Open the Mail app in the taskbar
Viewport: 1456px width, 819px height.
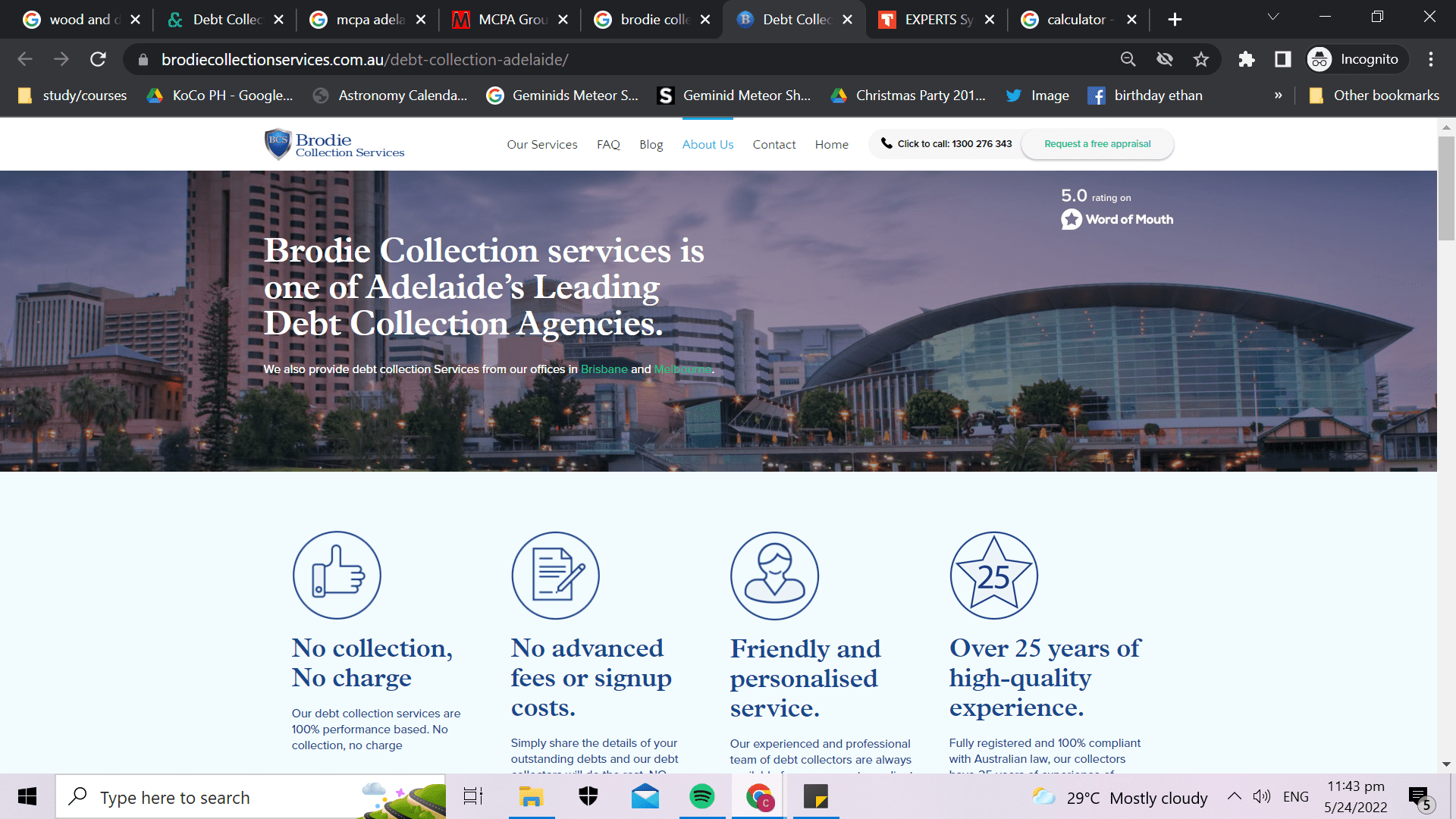pos(645,796)
